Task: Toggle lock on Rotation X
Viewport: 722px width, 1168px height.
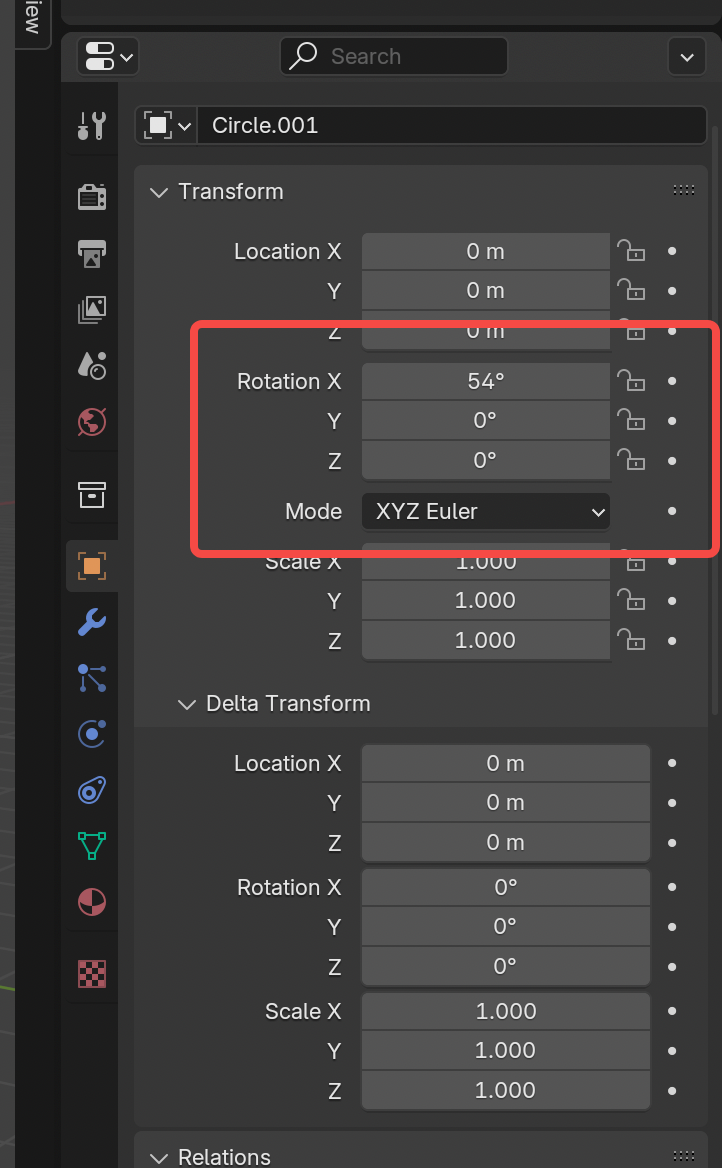Action: tap(630, 381)
